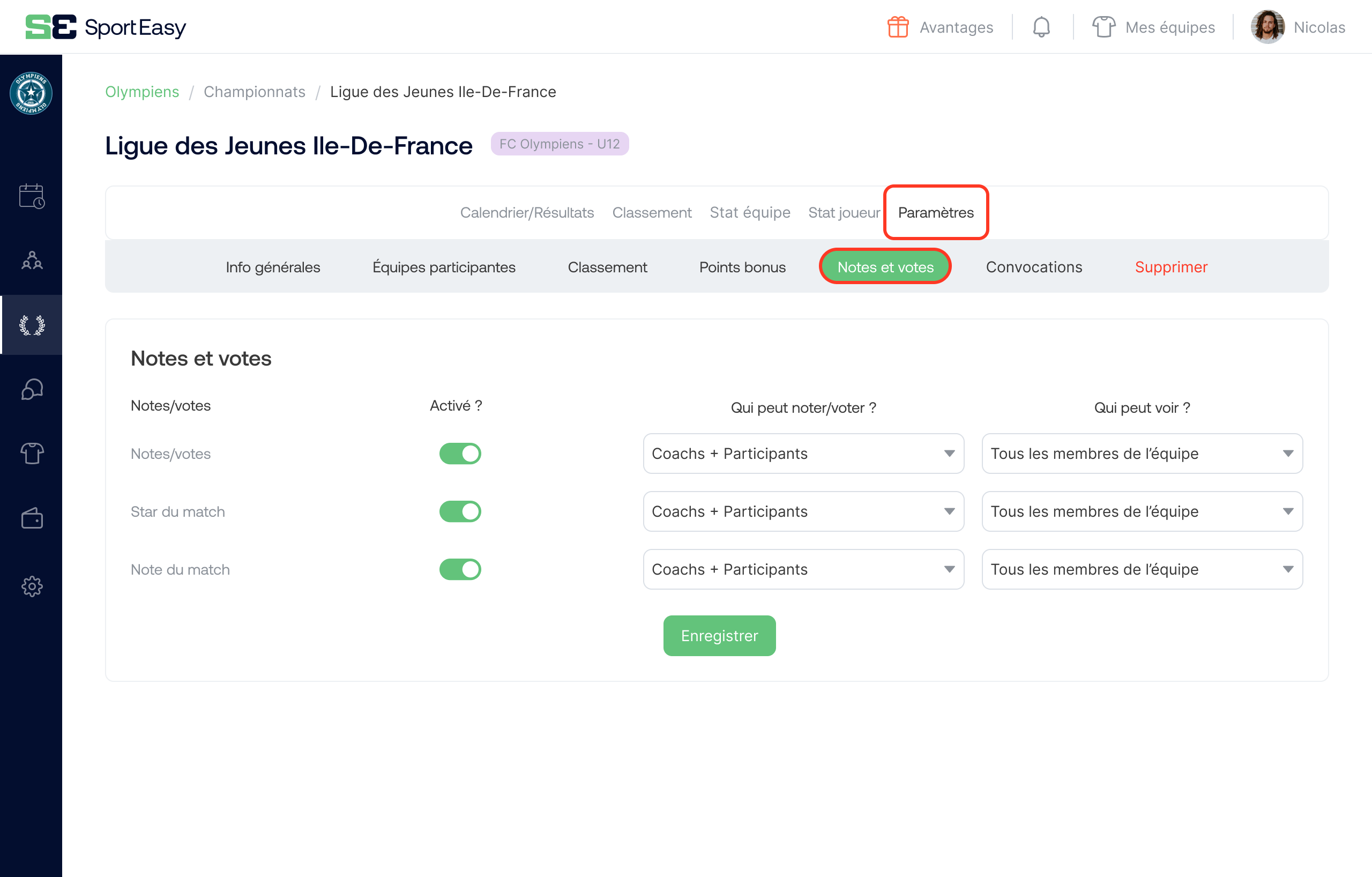
Task: Open Star du match visibility dropdown
Action: pyautogui.click(x=1141, y=511)
